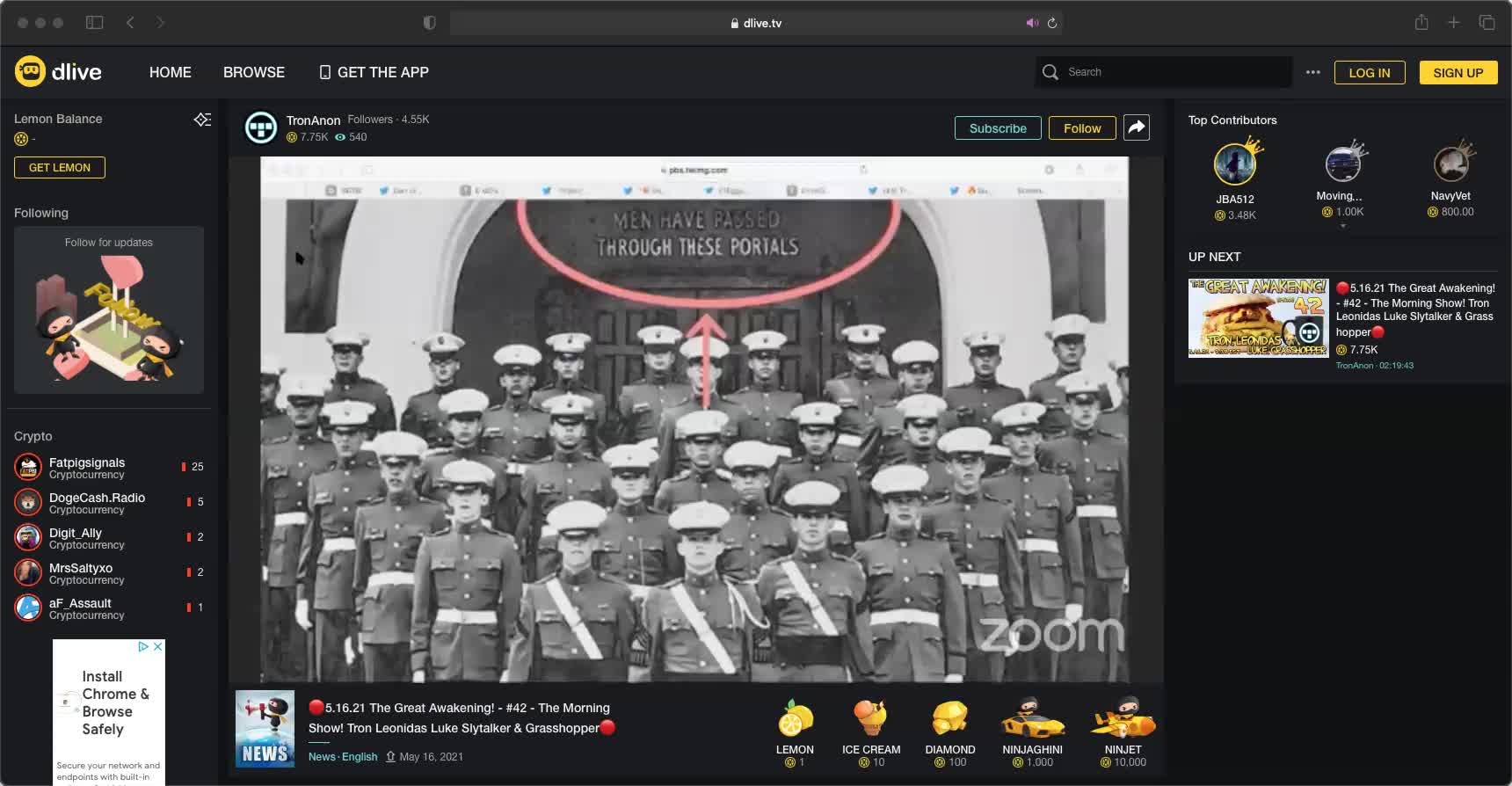Expand the Top Contributors list arrow
The height and width of the screenshot is (786, 1512).
click(1342, 227)
